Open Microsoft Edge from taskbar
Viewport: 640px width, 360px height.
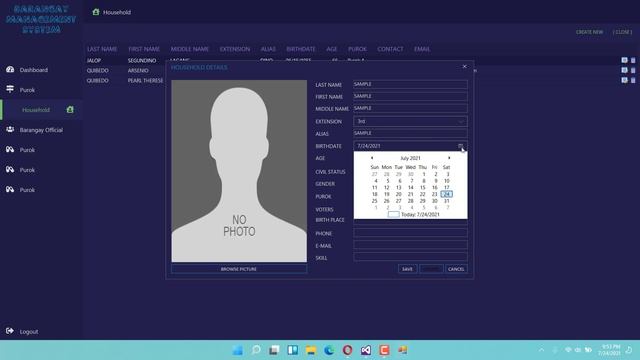[329, 350]
